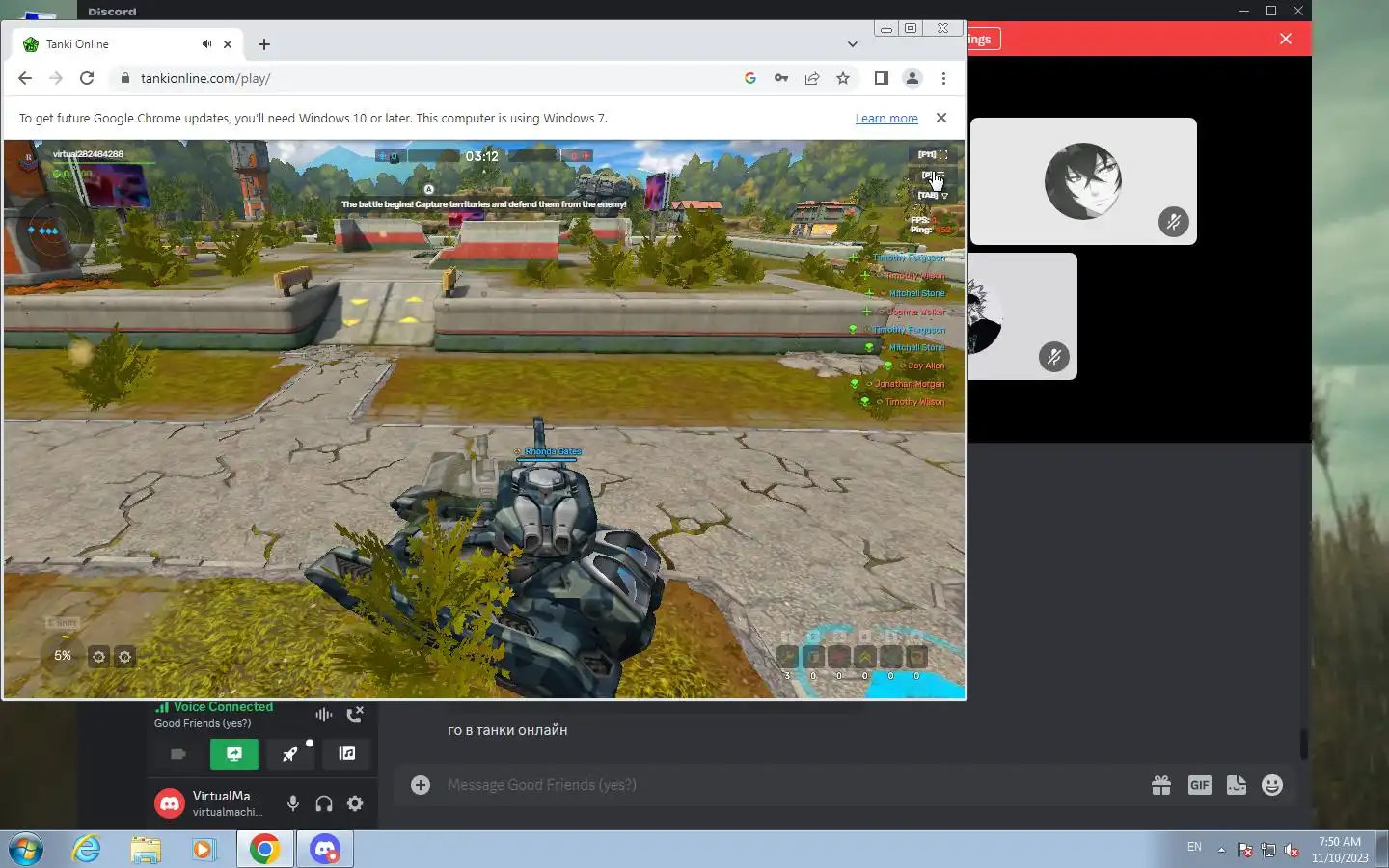
Task: Click the 5% overdrive charge indicator
Action: click(x=63, y=655)
